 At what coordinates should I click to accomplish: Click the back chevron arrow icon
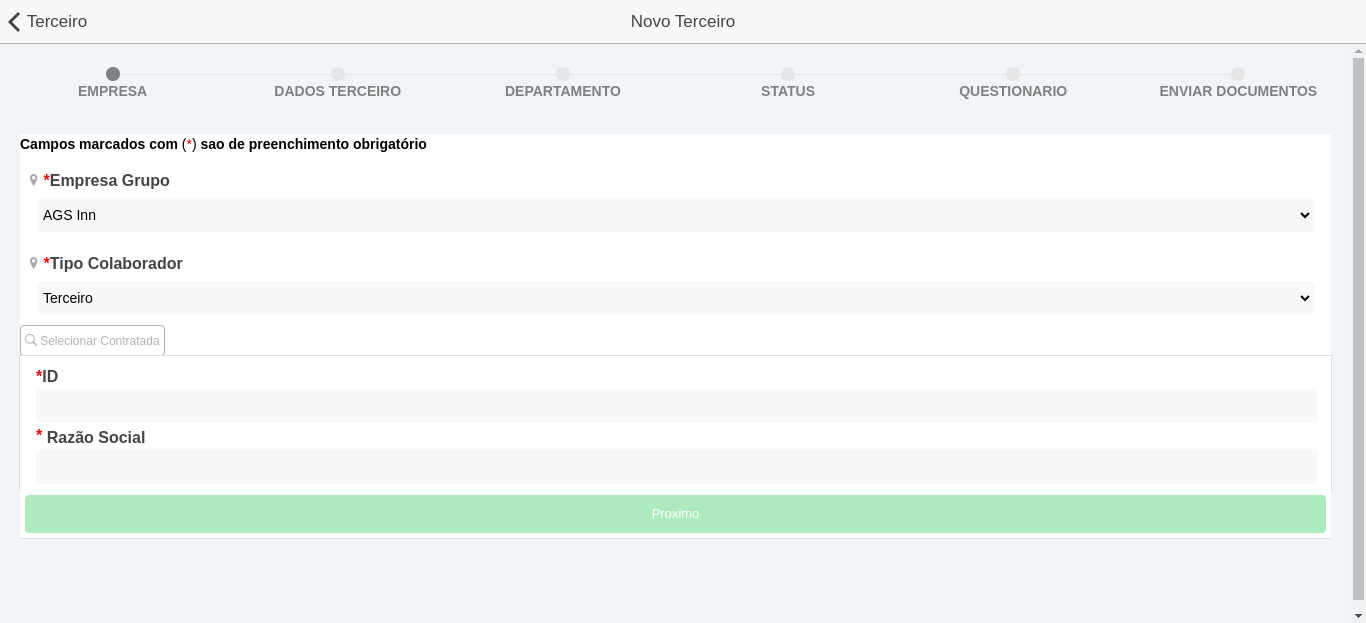point(14,22)
